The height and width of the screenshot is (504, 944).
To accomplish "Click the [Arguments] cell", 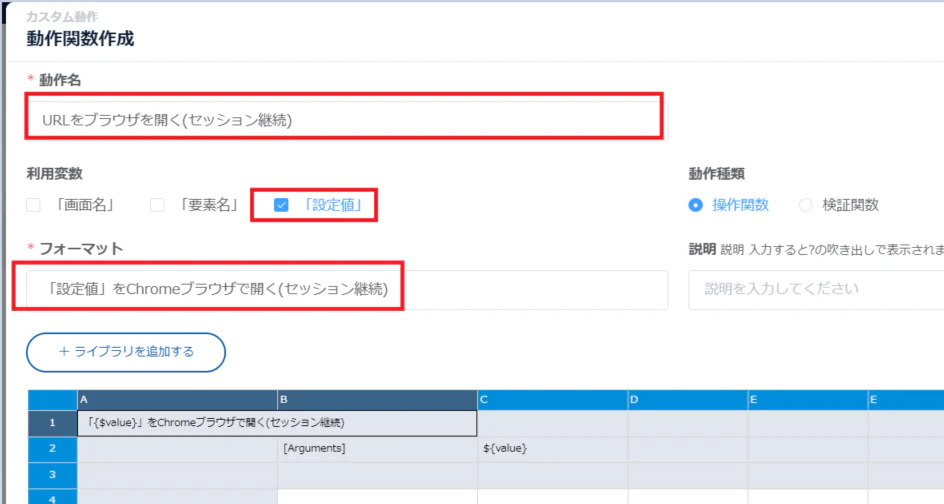I will [x=377, y=449].
